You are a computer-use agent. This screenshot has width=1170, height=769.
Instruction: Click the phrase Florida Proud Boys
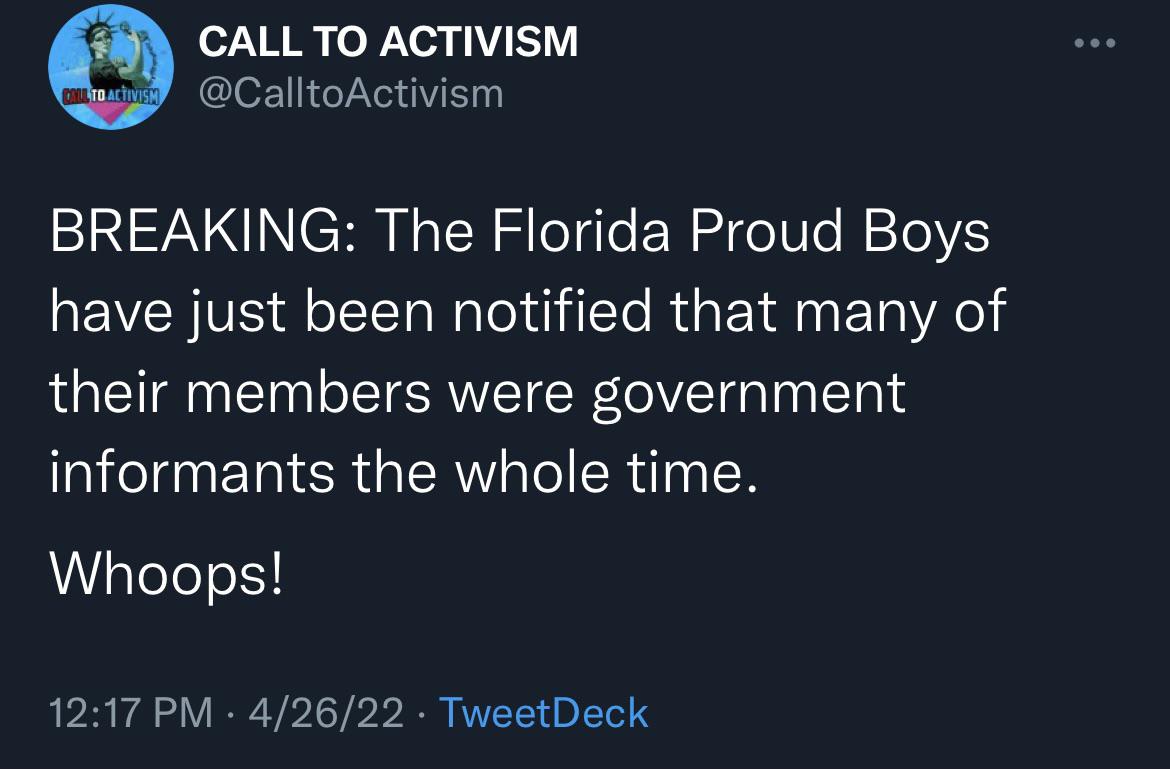point(740,233)
